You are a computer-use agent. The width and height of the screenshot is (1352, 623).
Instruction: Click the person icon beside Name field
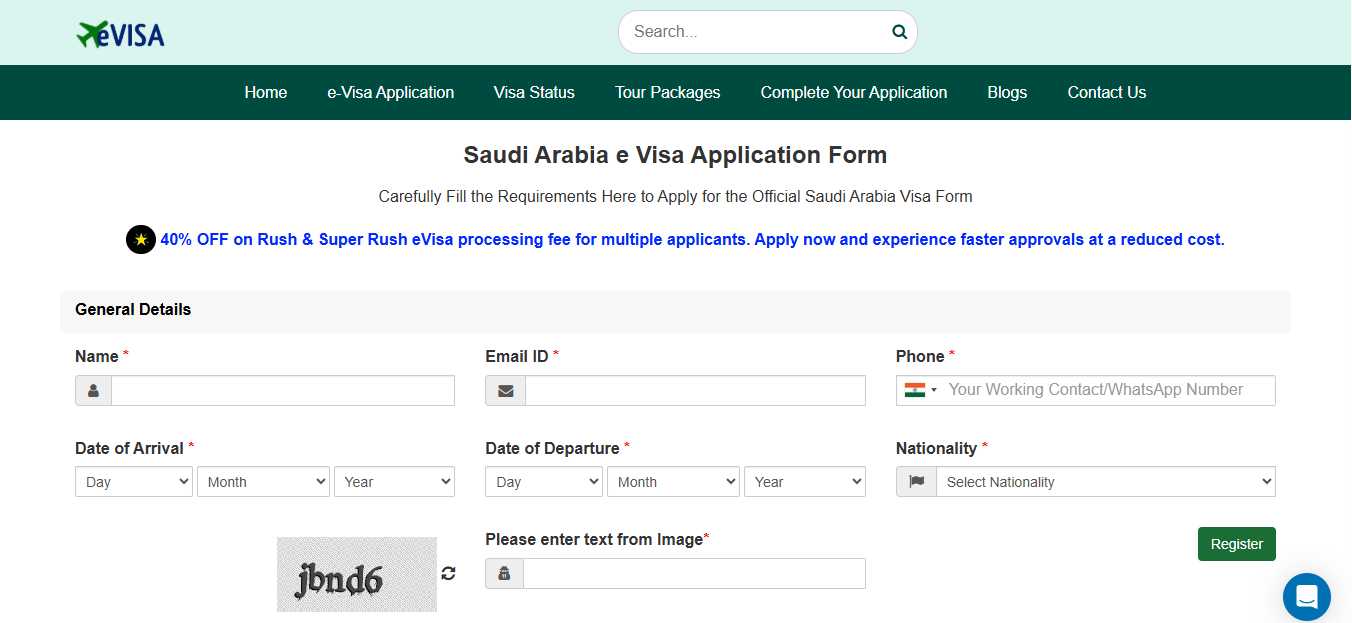pos(93,391)
